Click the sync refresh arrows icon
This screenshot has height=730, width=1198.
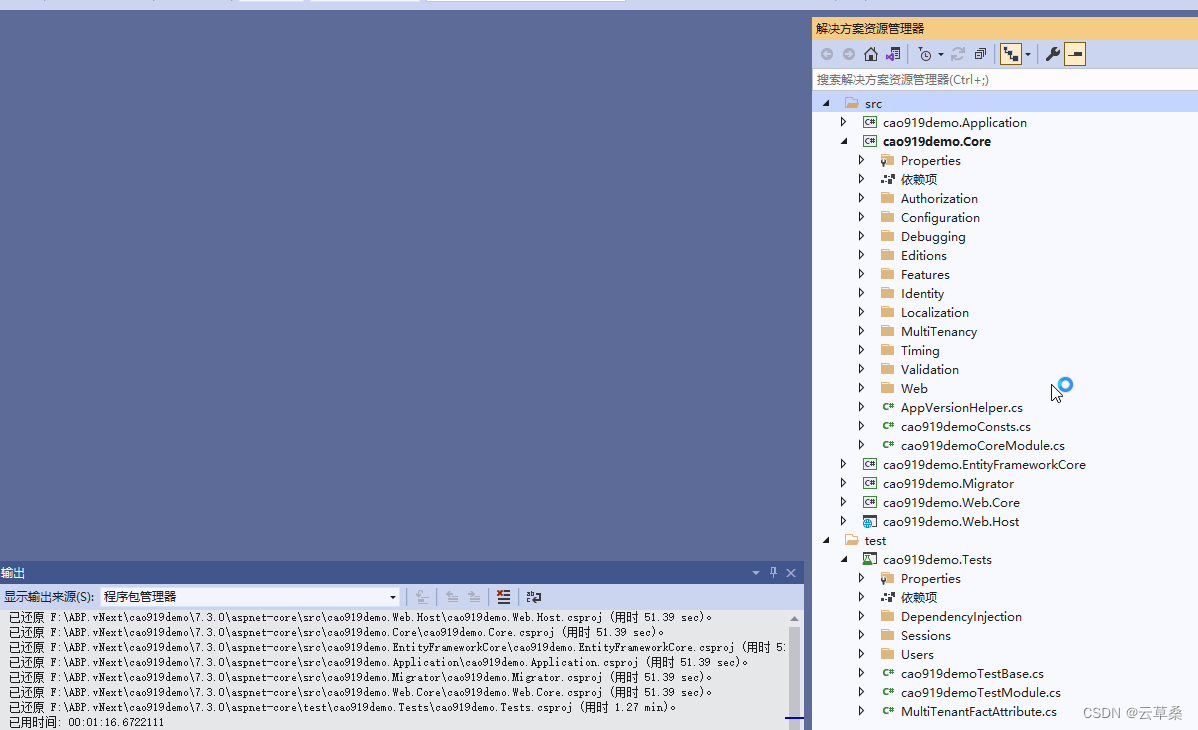coord(958,54)
